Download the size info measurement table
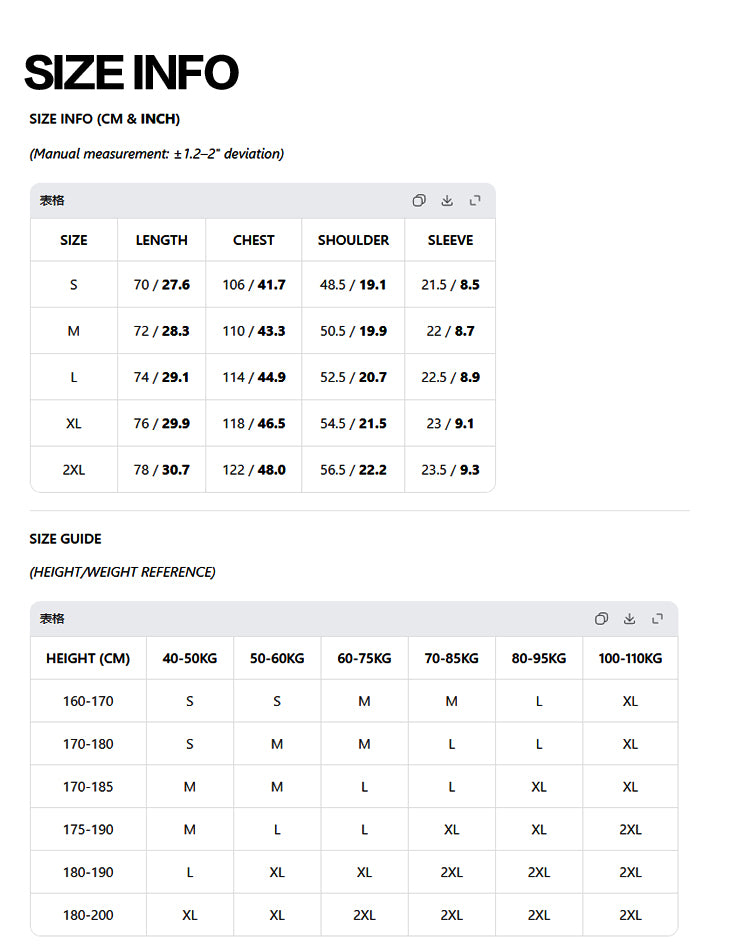The width and height of the screenshot is (748, 946). (x=447, y=200)
